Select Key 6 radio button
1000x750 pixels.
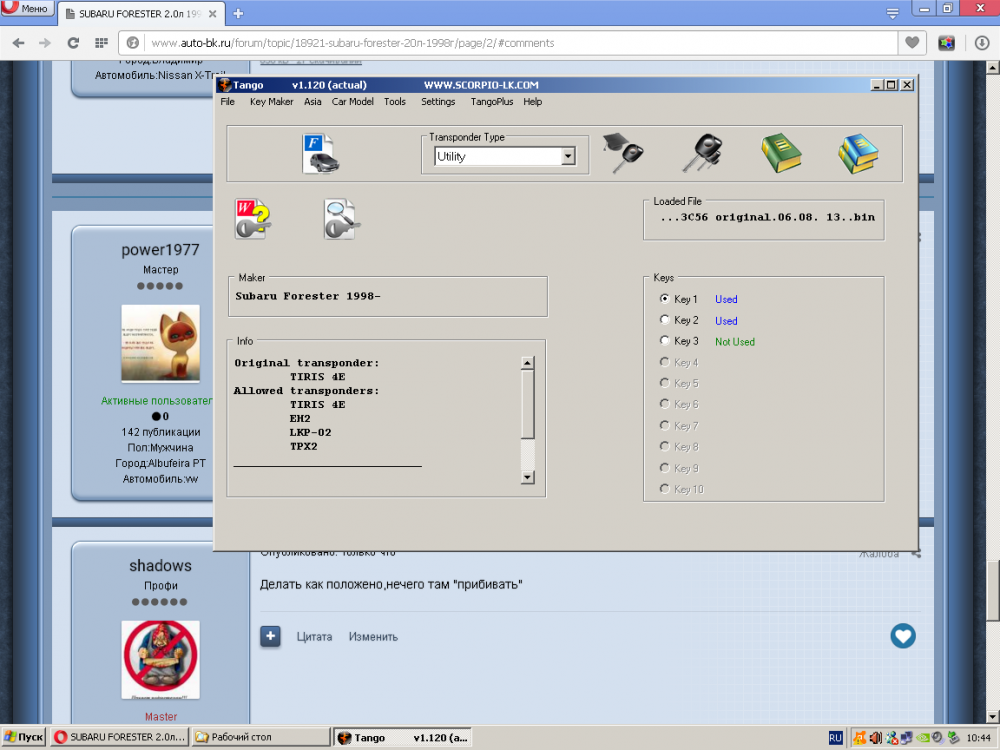[x=665, y=404]
